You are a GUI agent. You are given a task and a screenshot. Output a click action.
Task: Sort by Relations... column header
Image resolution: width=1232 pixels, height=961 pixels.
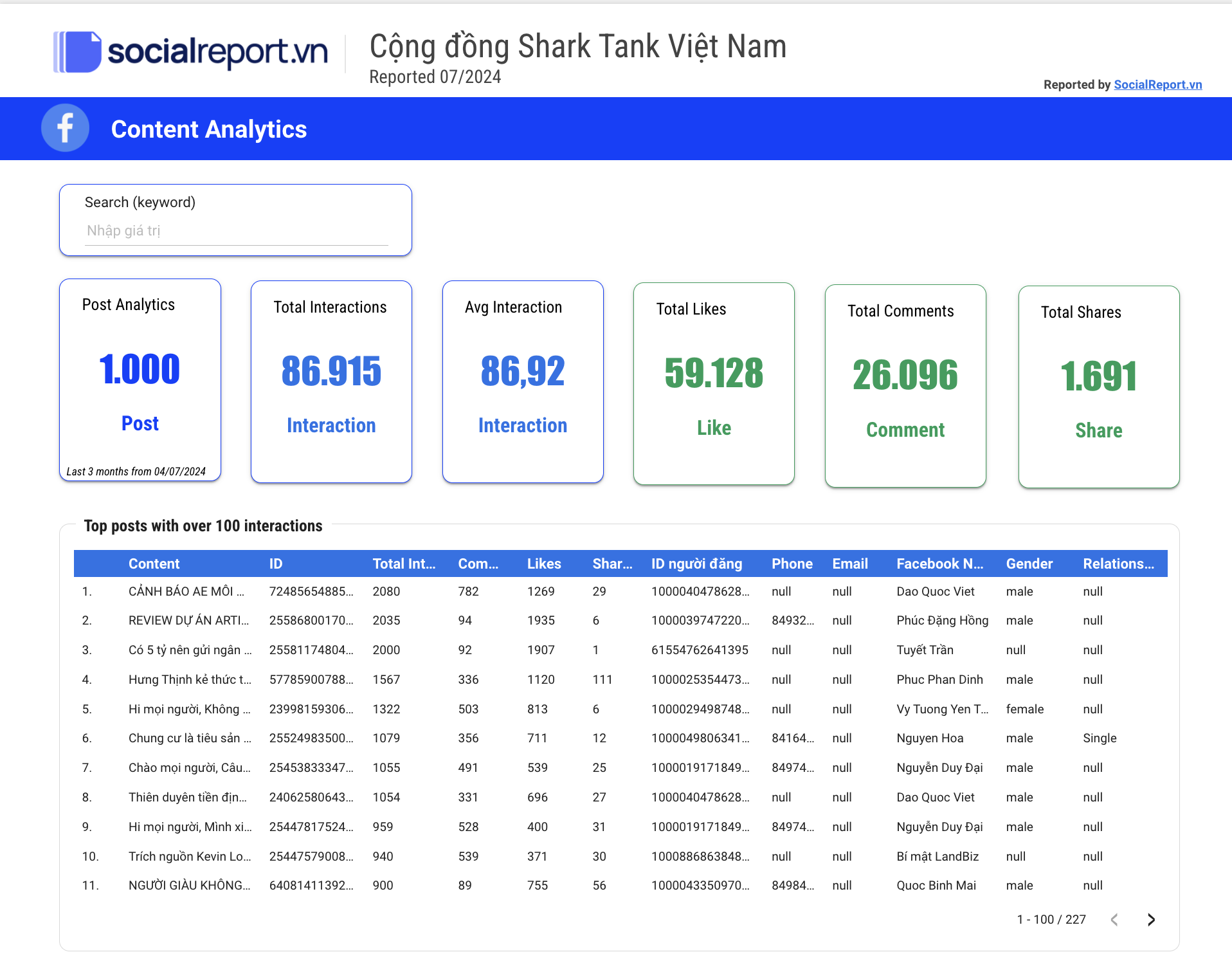(x=1118, y=563)
